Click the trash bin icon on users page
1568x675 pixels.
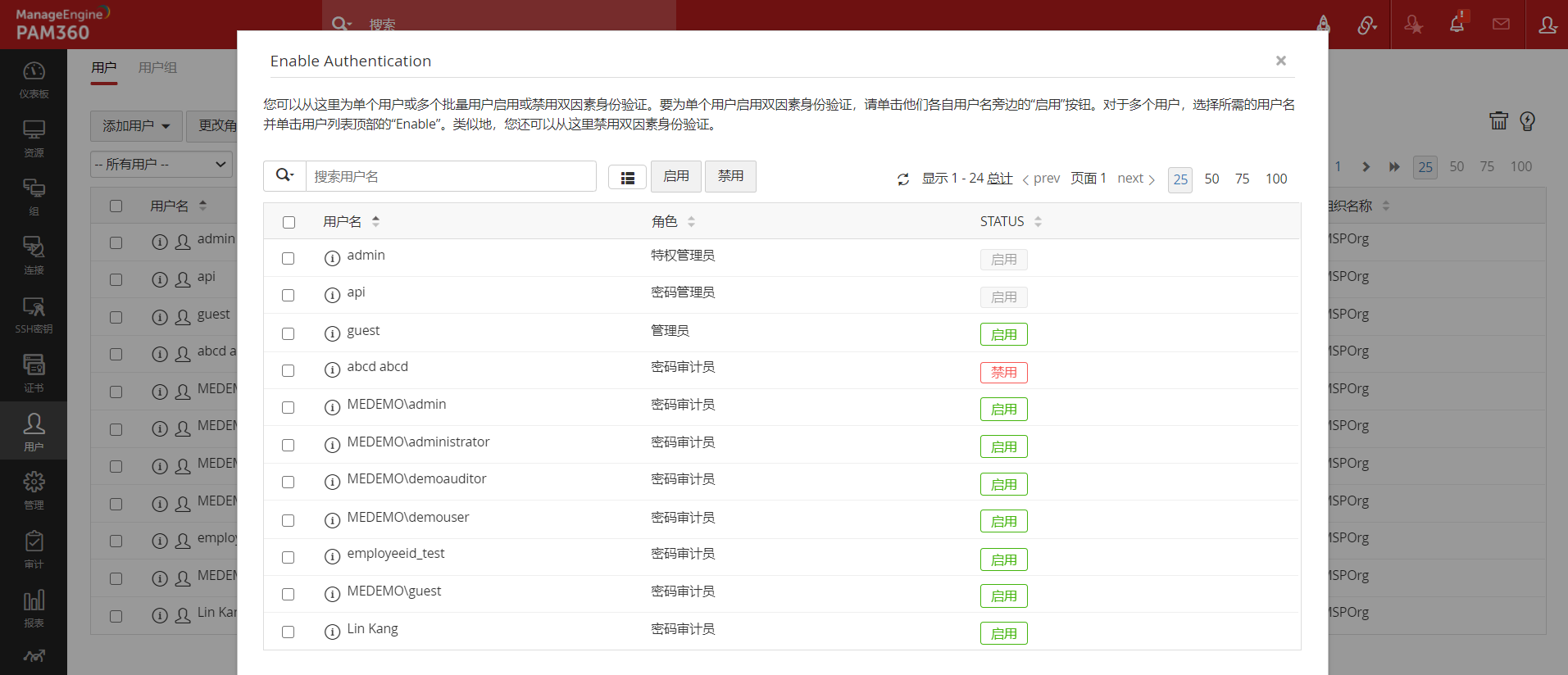[x=1498, y=121]
